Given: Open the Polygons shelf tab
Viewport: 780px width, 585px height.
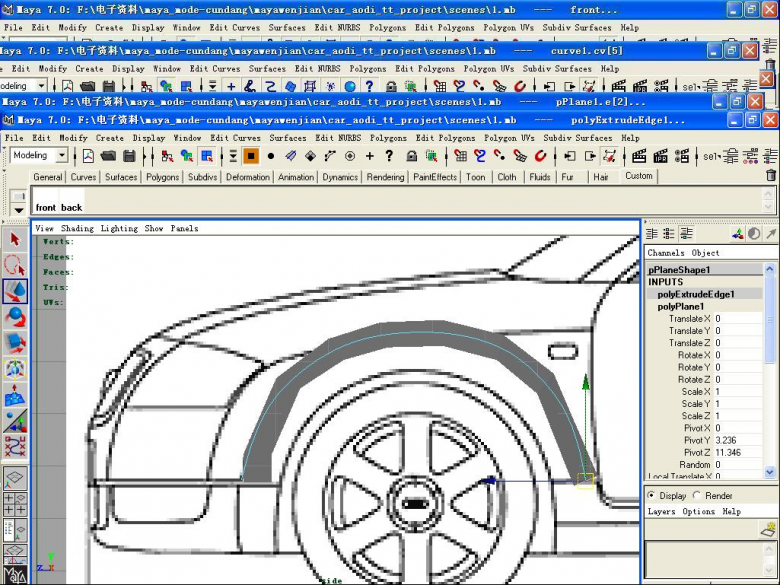Looking at the screenshot, I should (162, 177).
